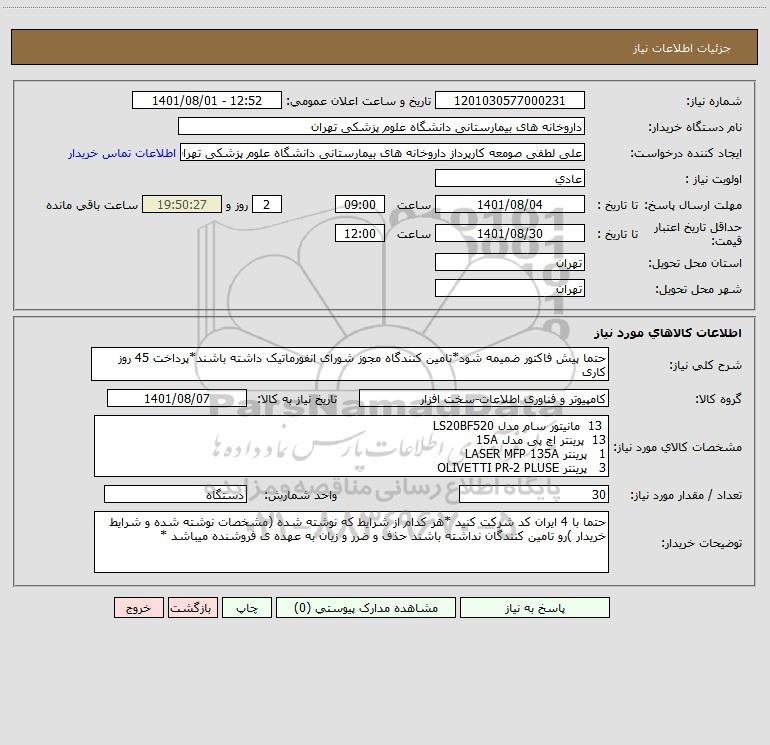The height and width of the screenshot is (745, 770).
Task: Click the label ایجاد کننده درخواست
Action: click(x=686, y=153)
